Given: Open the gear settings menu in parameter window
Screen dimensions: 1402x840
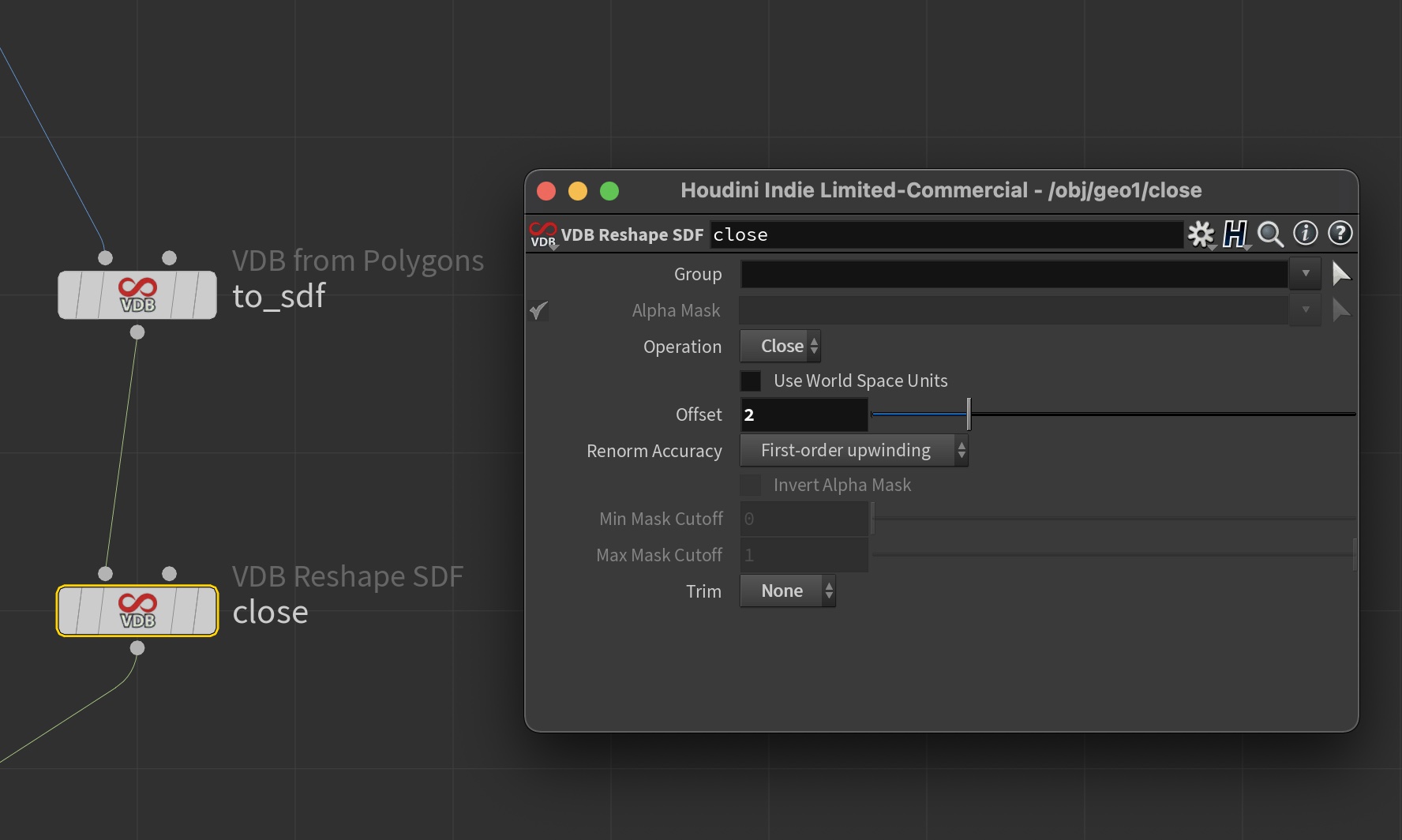Looking at the screenshot, I should pos(1201,234).
